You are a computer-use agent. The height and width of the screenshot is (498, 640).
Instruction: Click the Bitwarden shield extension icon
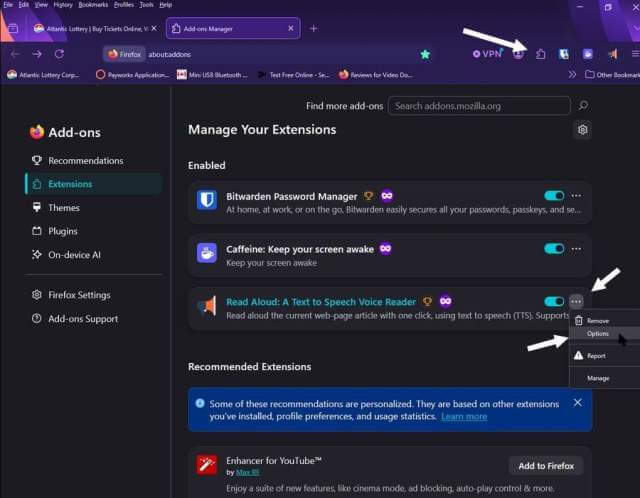coord(207,200)
